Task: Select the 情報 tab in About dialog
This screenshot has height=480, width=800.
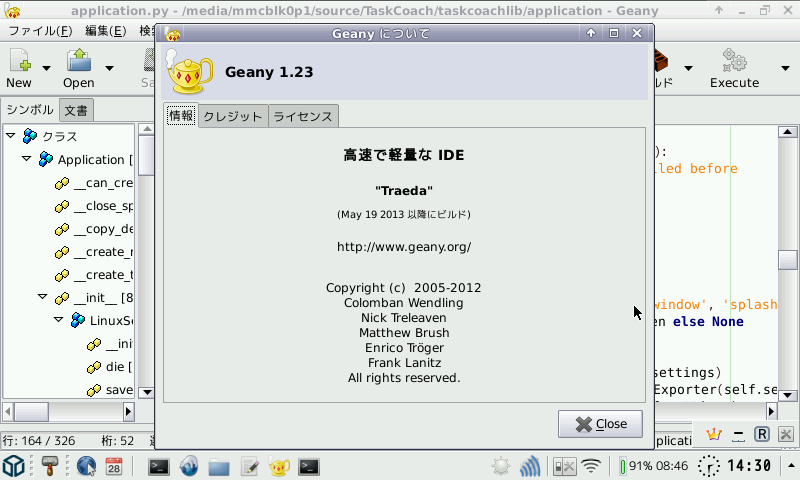Action: tap(181, 115)
